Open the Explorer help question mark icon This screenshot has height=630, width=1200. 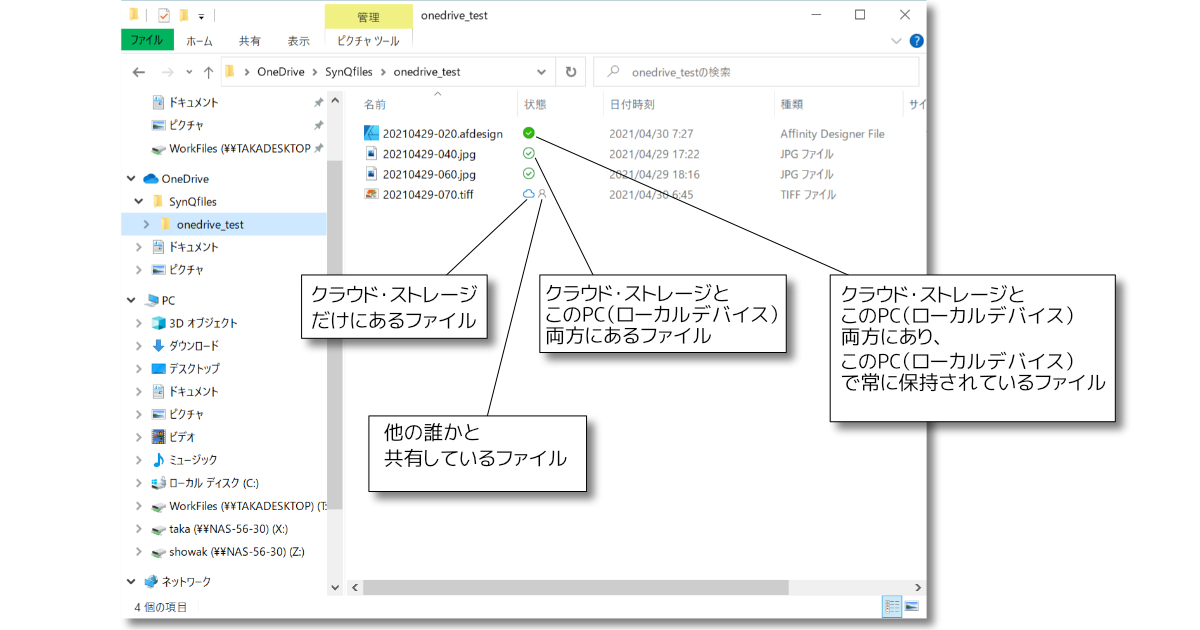(x=916, y=41)
